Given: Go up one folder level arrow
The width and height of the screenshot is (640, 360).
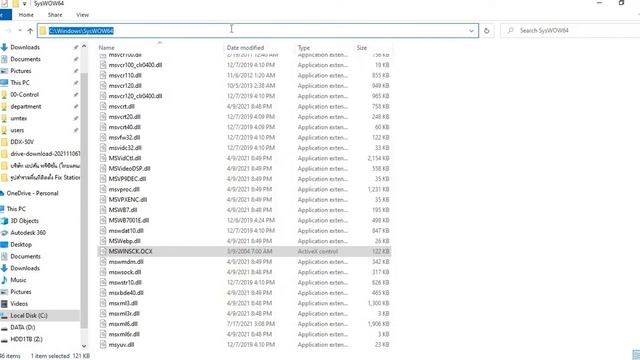Looking at the screenshot, I should tap(30, 31).
